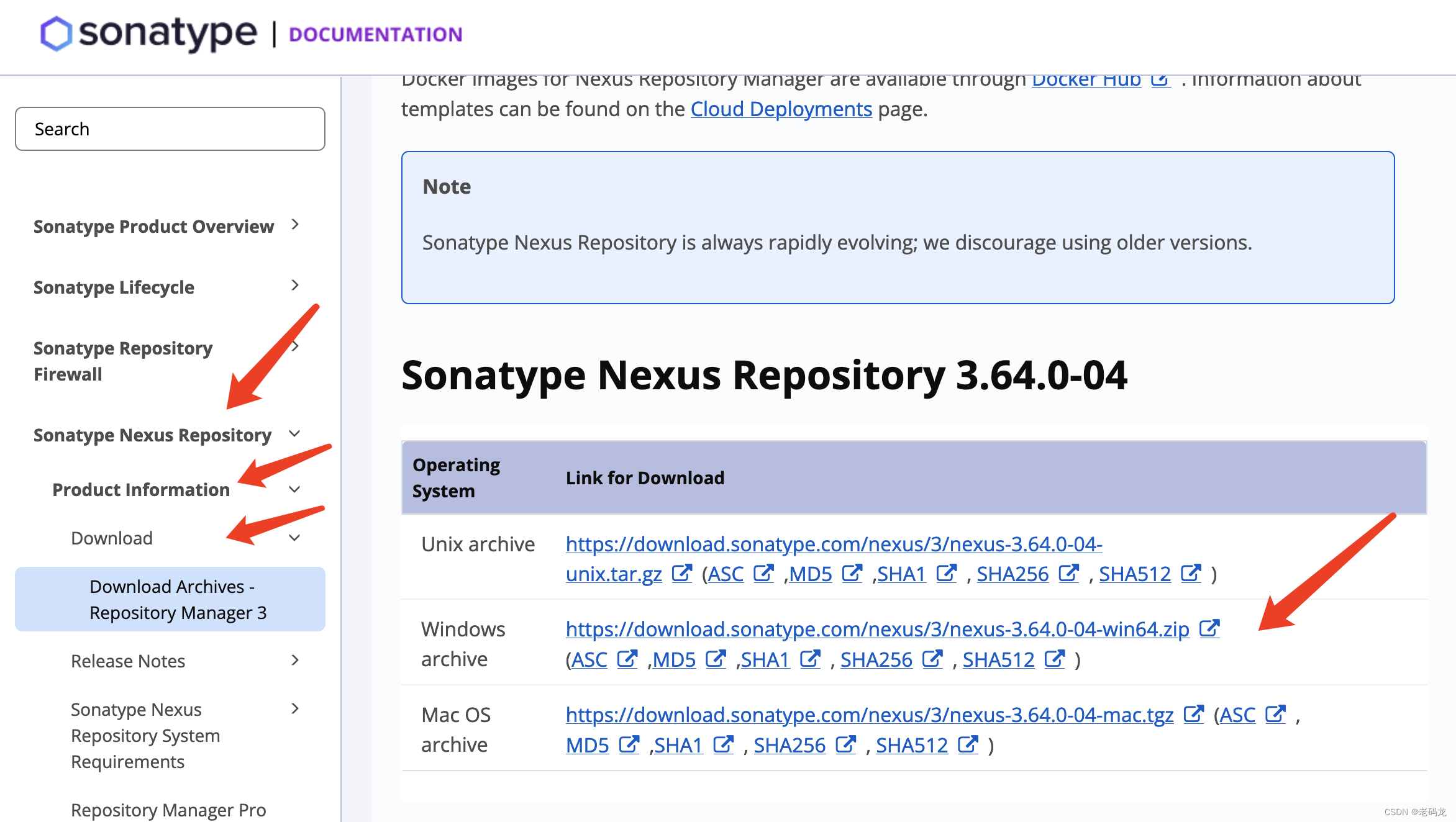
Task: Expand Release Notes chevron
Action: click(295, 660)
